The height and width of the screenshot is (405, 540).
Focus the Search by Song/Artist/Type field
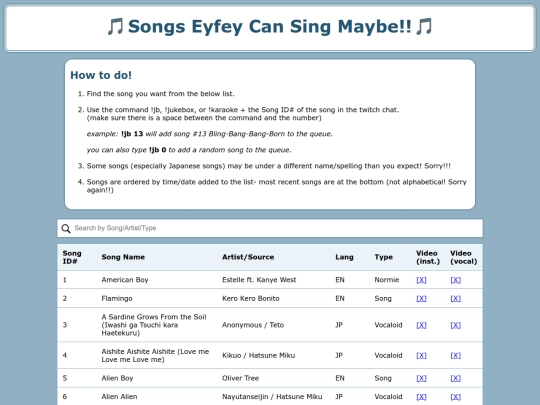(x=270, y=228)
